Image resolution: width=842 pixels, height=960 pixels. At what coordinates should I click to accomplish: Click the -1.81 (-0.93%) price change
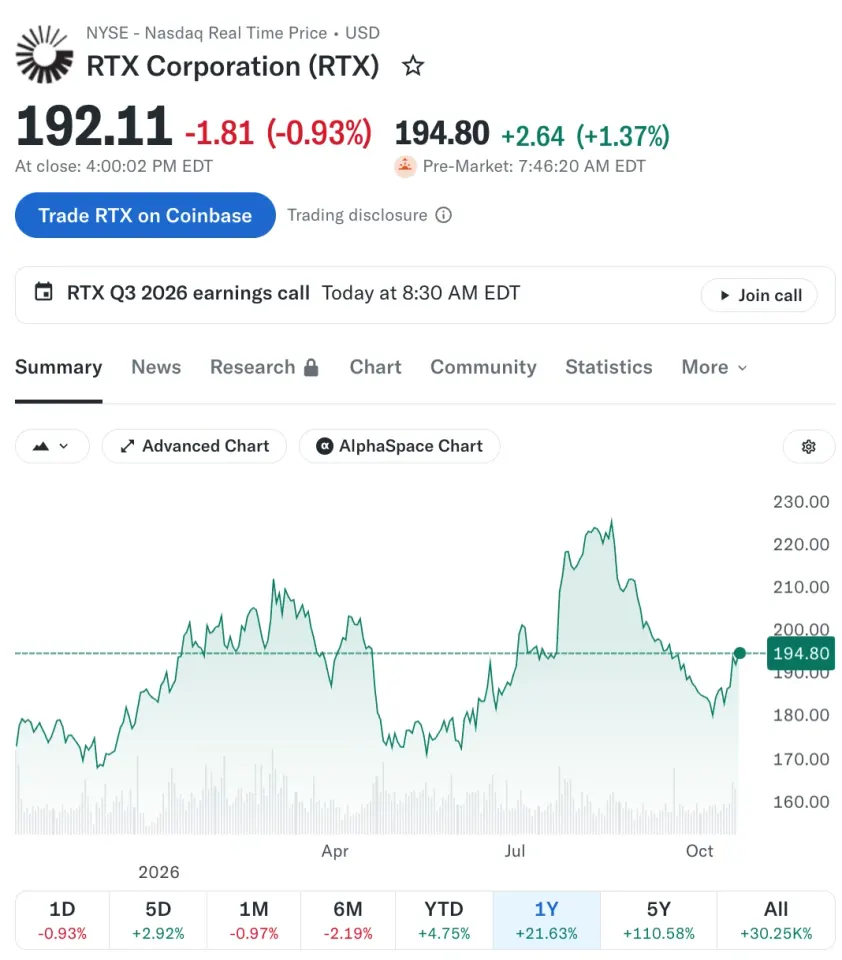click(x=279, y=133)
